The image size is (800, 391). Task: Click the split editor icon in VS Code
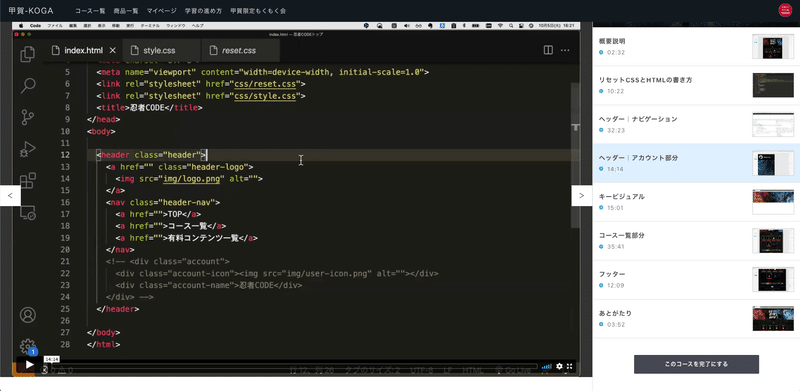548,50
